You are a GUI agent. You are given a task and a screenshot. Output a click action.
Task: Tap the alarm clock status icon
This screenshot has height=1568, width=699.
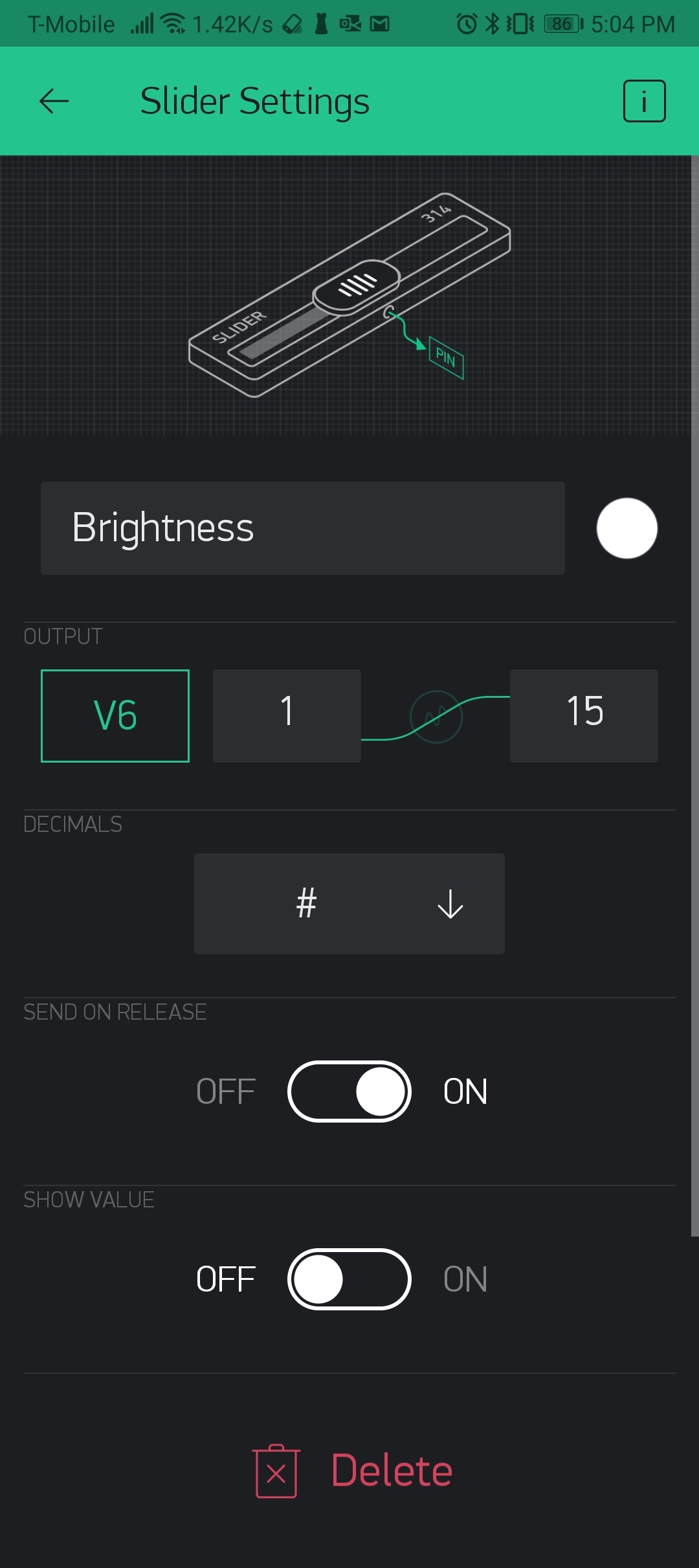(466, 24)
